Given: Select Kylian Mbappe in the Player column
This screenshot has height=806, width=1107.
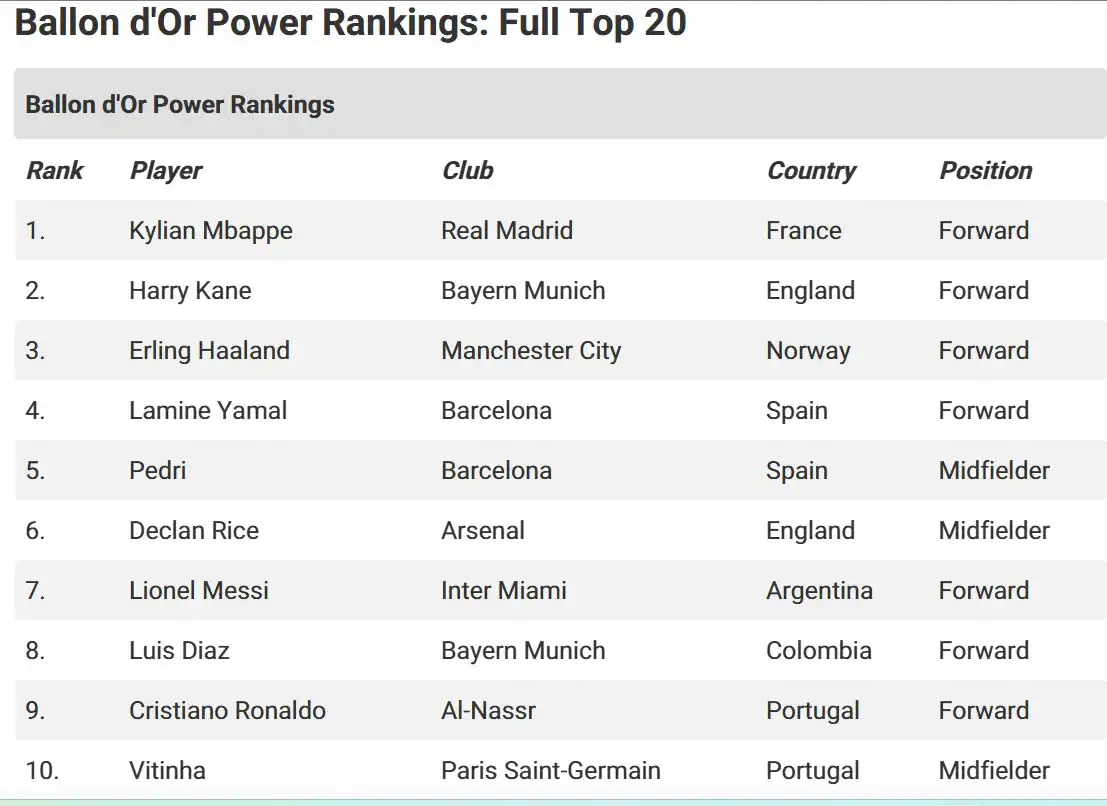Looking at the screenshot, I should tap(211, 231).
